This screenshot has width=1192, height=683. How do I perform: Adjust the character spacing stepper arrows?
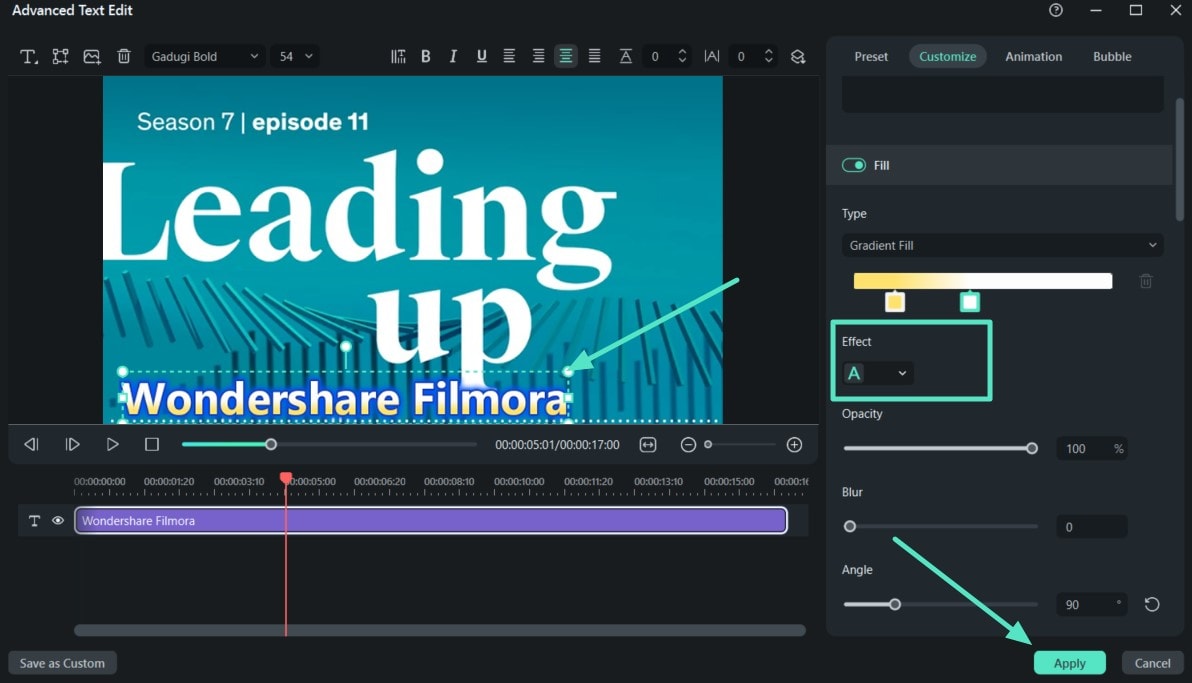click(x=769, y=56)
